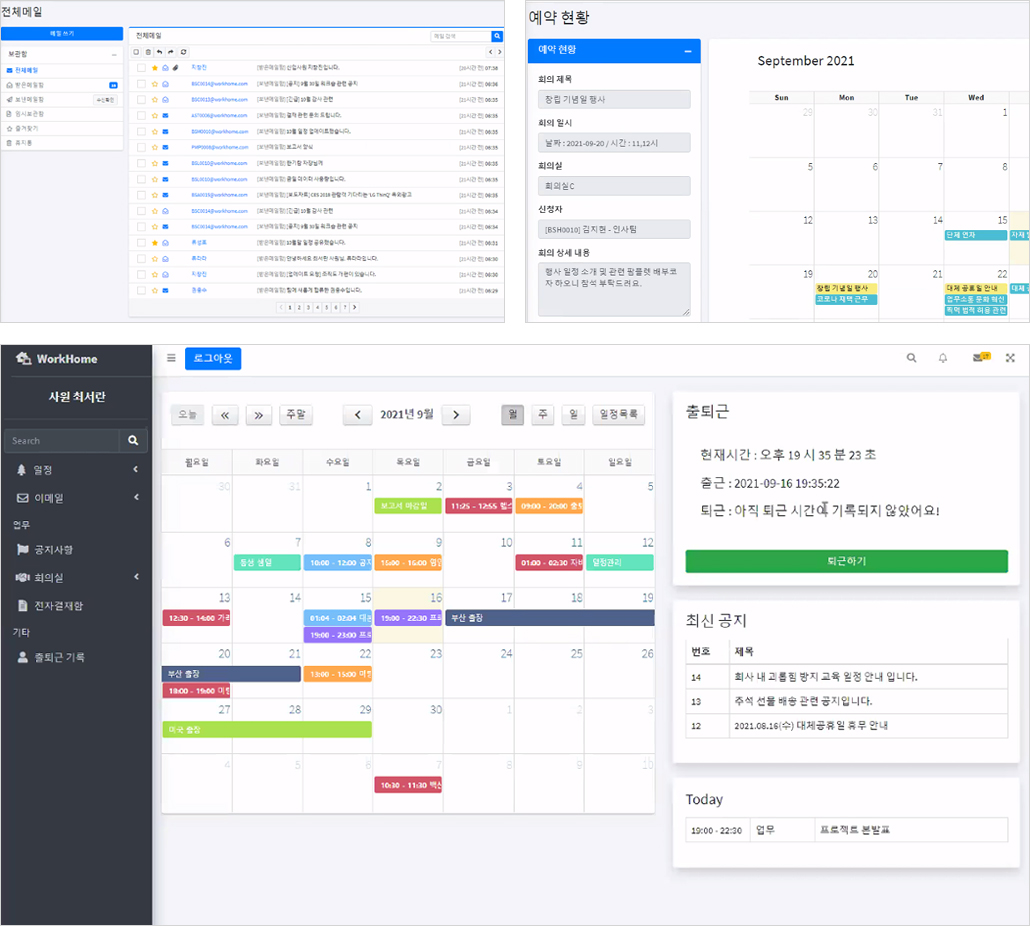Click the attachment paperclip icon on the first mail
1030x926 pixels.
point(175,68)
